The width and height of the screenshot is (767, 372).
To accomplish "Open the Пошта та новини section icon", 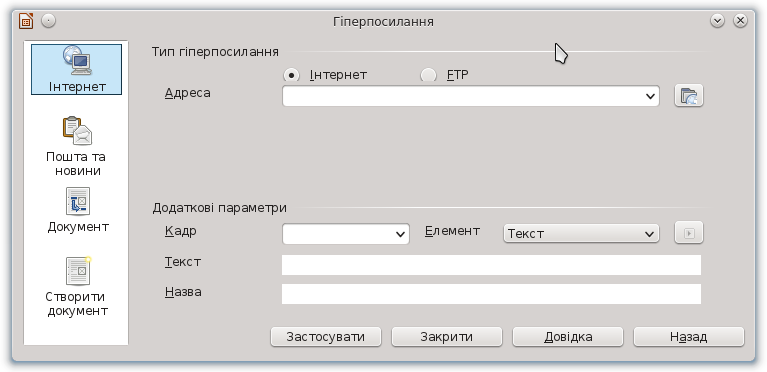I will 77,131.
